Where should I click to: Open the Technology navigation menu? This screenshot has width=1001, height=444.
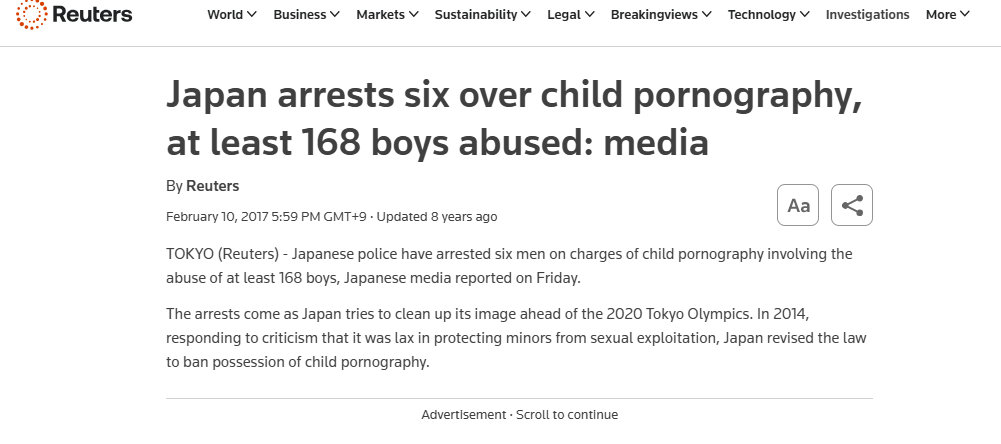769,15
